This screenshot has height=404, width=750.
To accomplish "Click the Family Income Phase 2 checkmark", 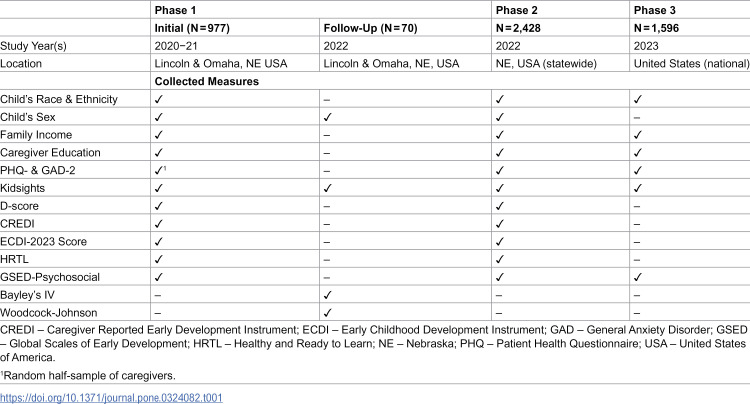I will [x=500, y=135].
